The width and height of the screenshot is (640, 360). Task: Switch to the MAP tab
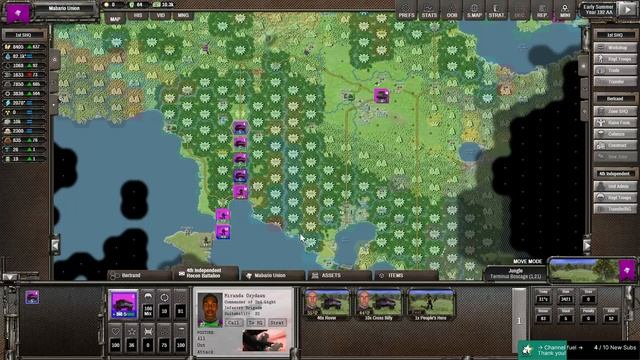[x=115, y=19]
